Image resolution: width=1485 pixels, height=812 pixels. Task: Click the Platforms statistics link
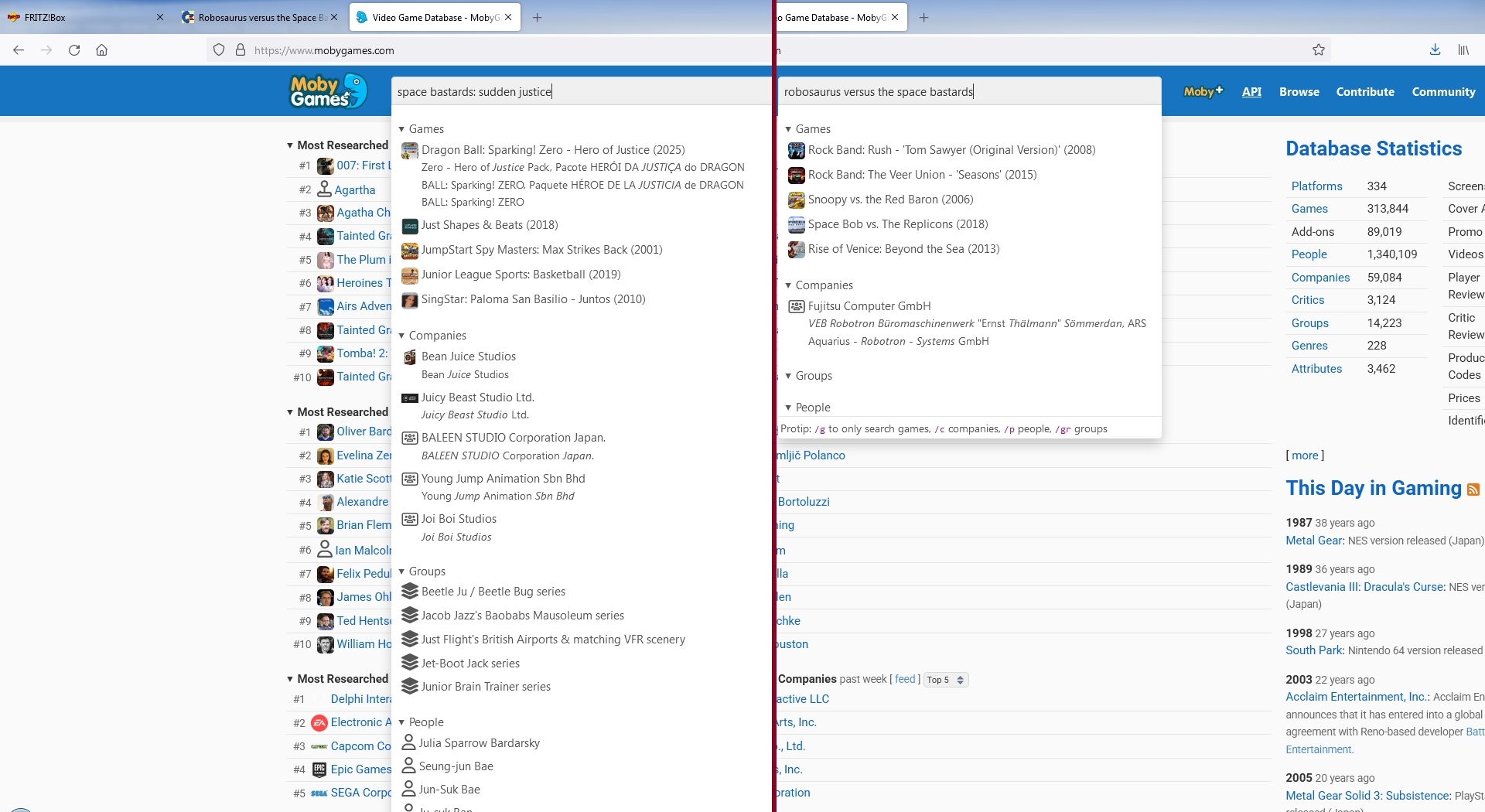pos(1316,186)
